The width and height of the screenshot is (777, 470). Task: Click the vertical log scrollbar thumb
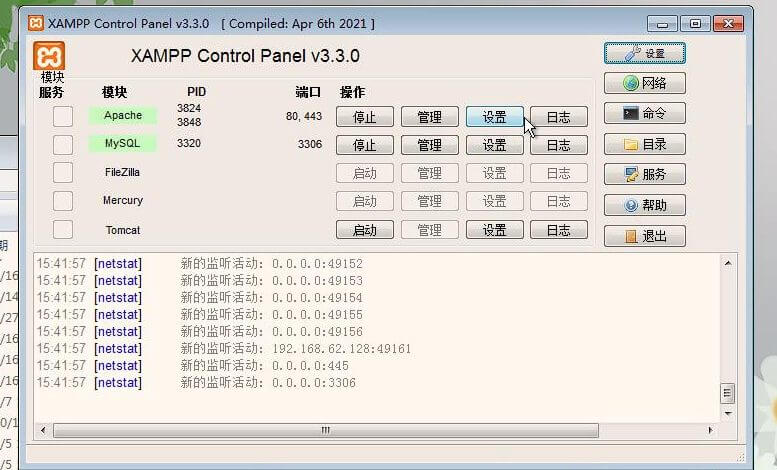pos(727,394)
